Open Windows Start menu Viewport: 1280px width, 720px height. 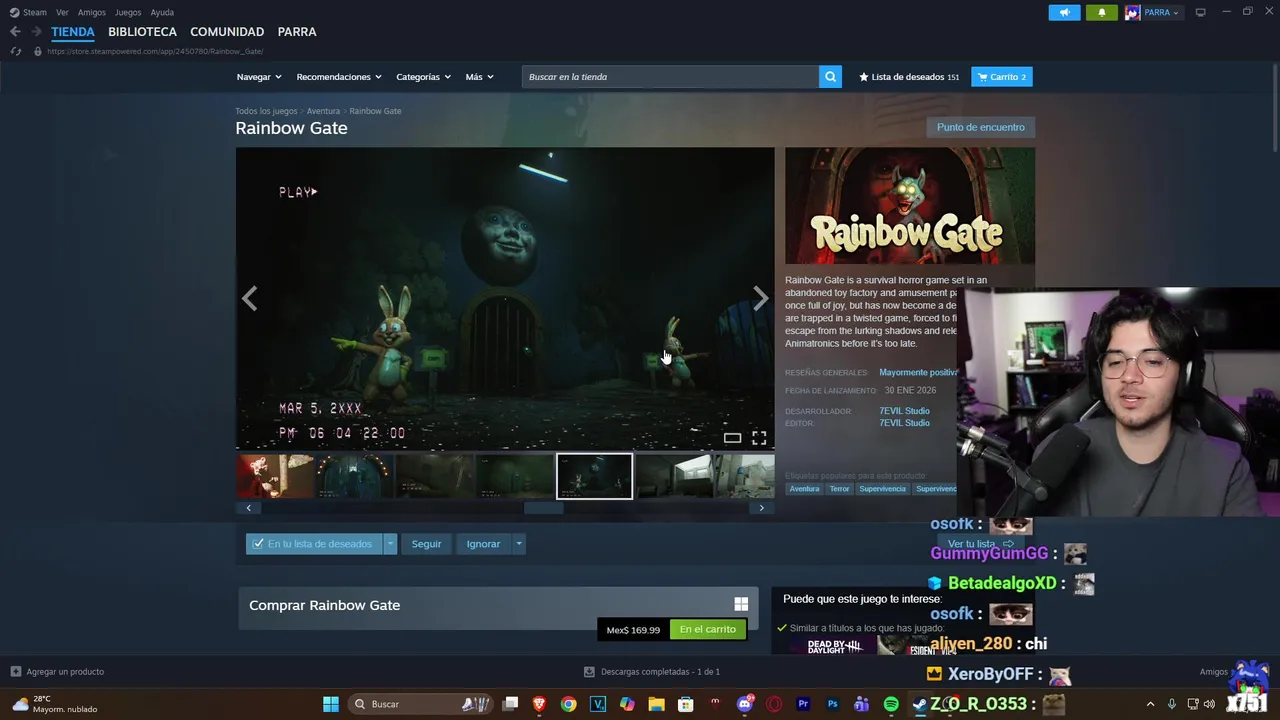(x=331, y=704)
